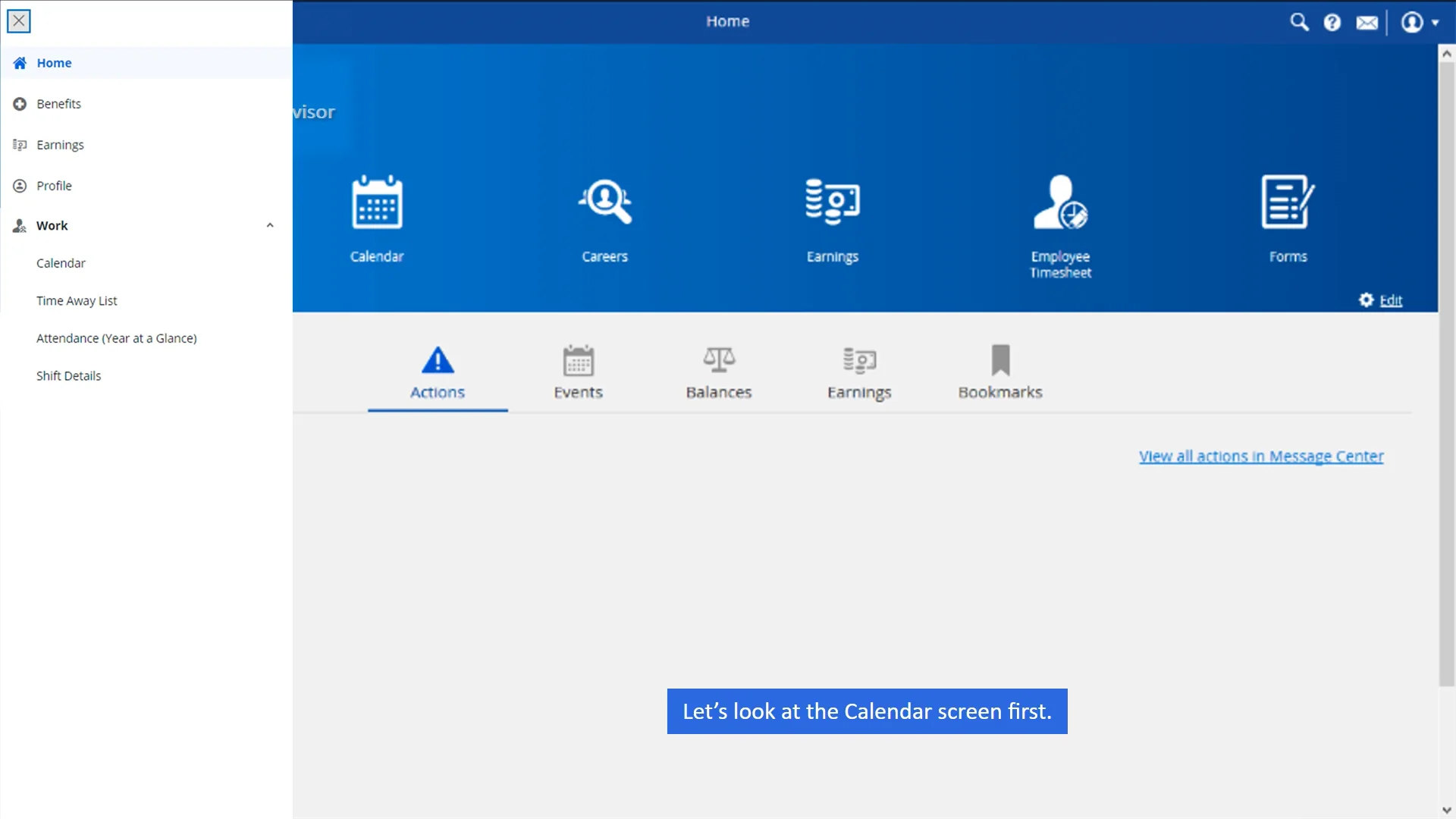Close the navigation side menu
The image size is (1456, 819).
[19, 21]
